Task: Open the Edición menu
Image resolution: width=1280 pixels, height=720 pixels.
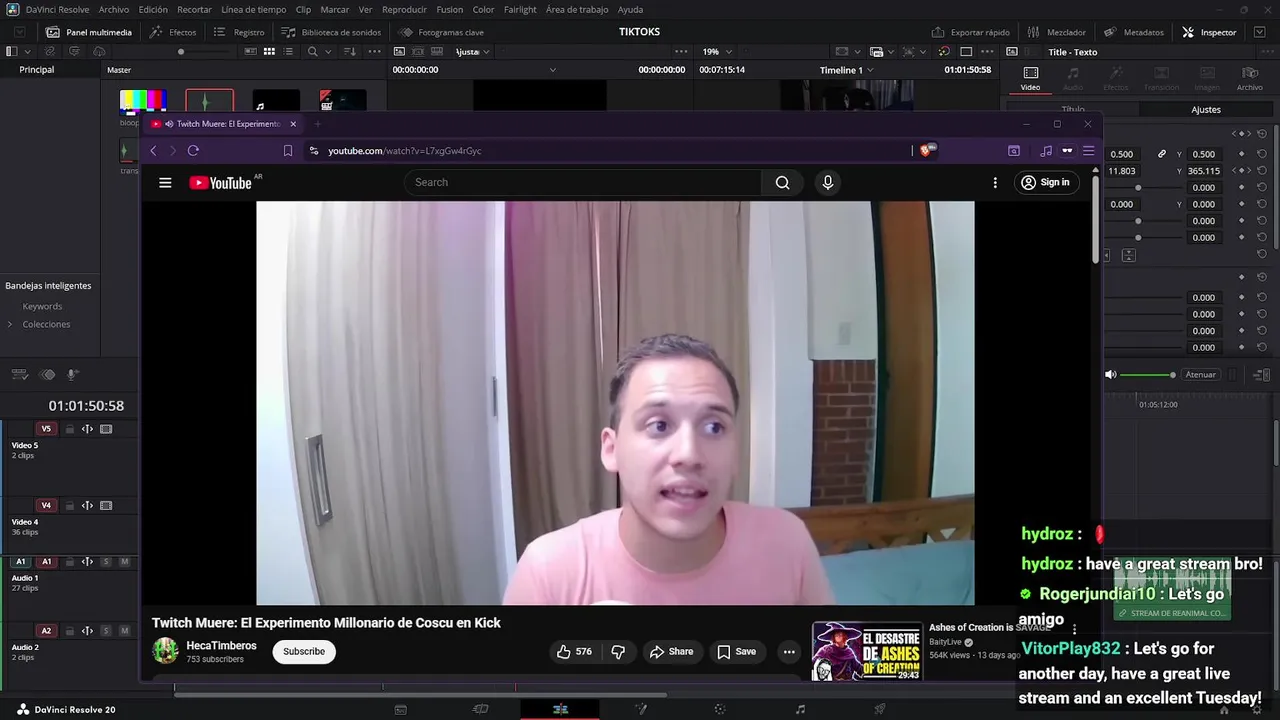Action: click(x=153, y=9)
